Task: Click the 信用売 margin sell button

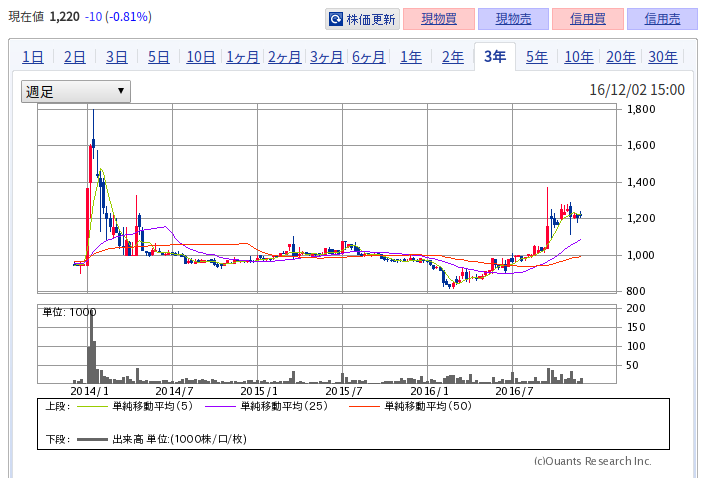Action: coord(662,19)
